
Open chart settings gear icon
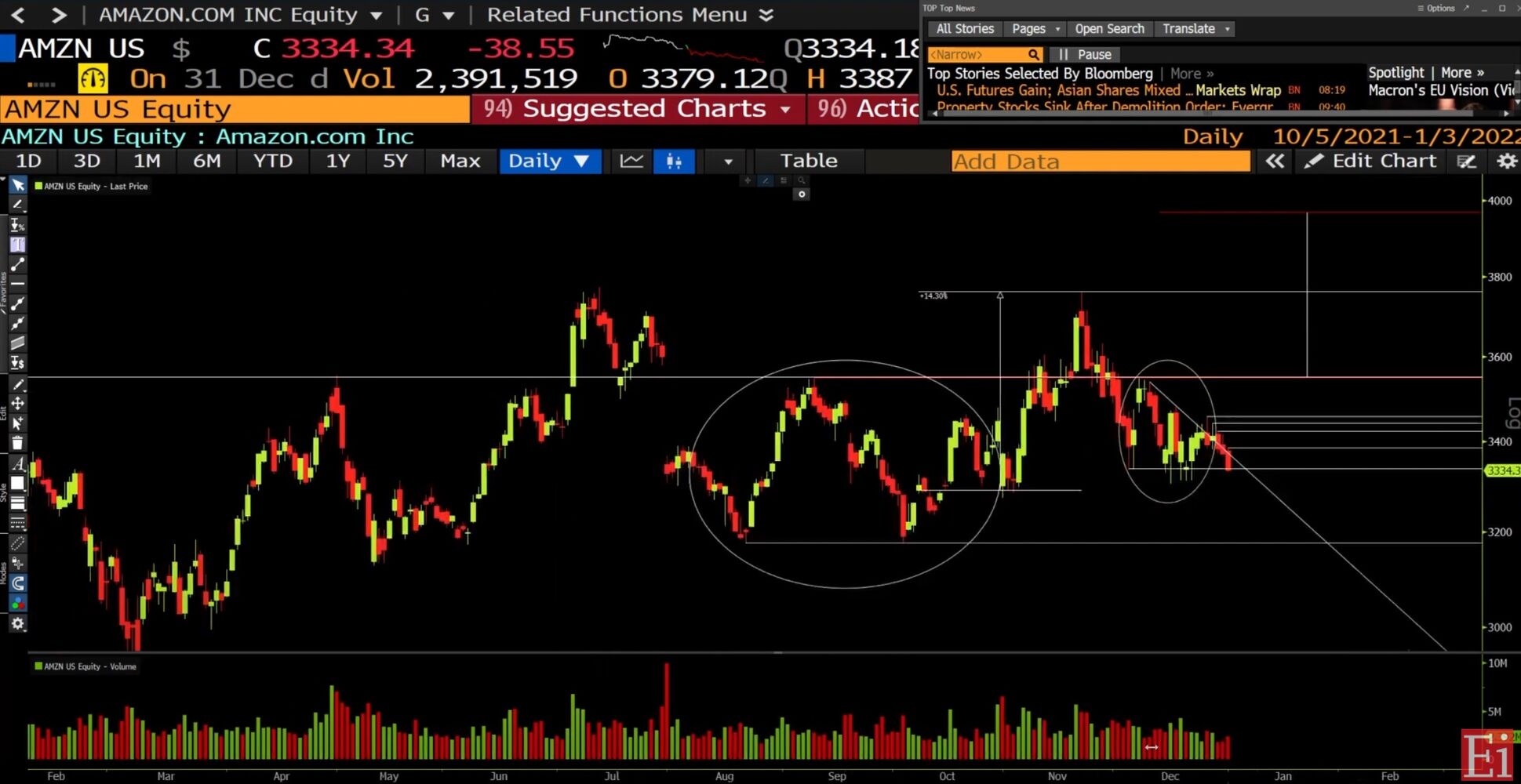point(1506,162)
